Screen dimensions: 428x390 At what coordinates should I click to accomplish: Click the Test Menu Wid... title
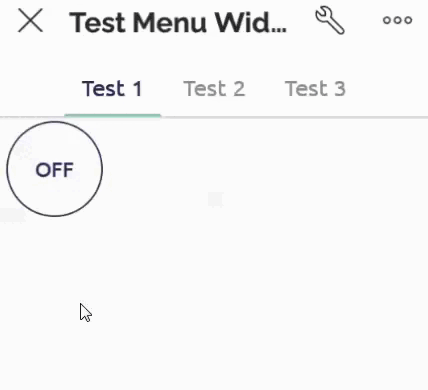point(178,22)
